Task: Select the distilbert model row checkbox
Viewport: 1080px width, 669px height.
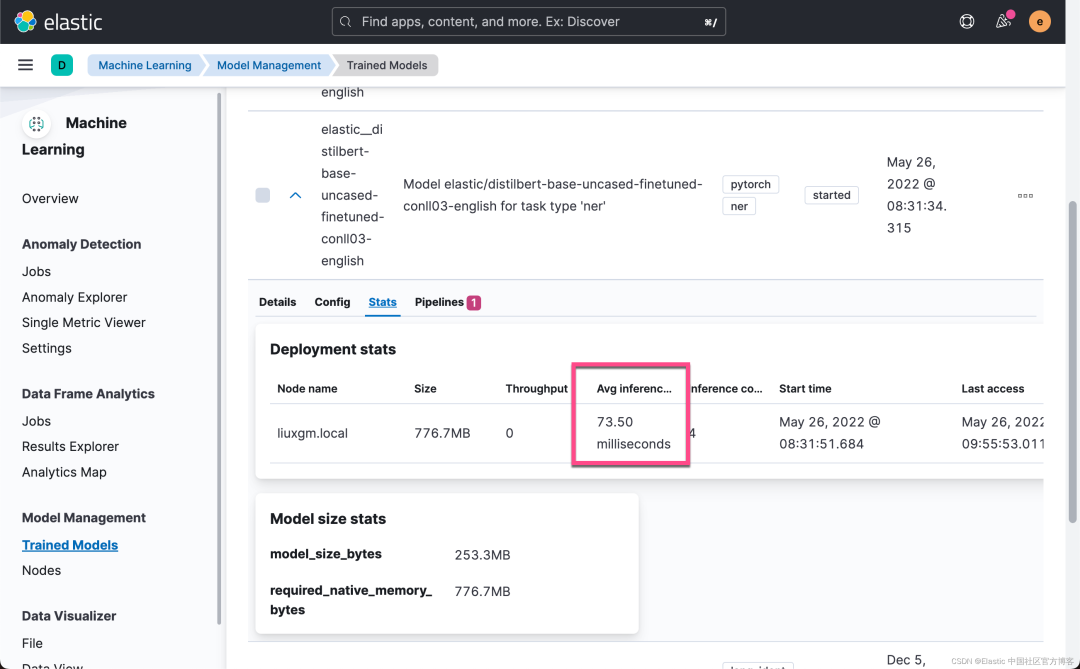Action: pos(262,195)
